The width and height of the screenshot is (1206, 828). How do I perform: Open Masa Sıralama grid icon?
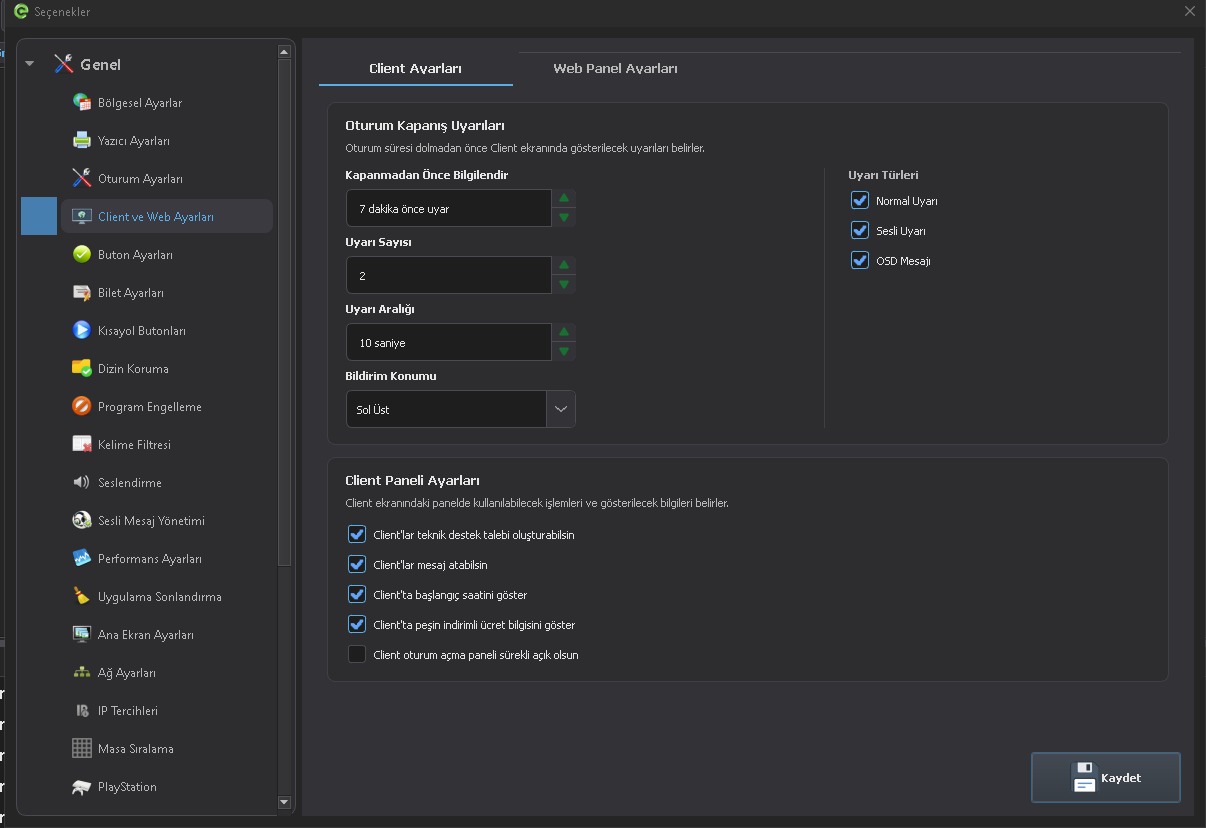[x=82, y=748]
